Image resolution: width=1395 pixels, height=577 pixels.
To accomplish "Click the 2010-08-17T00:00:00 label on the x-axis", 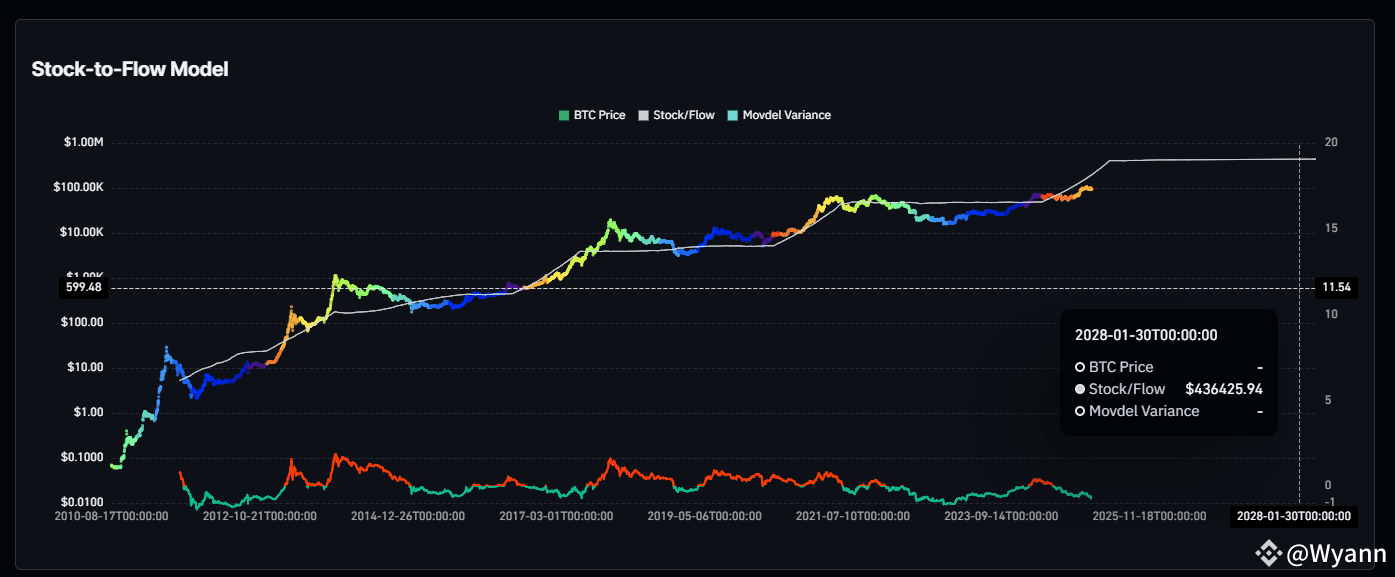I will (112, 517).
